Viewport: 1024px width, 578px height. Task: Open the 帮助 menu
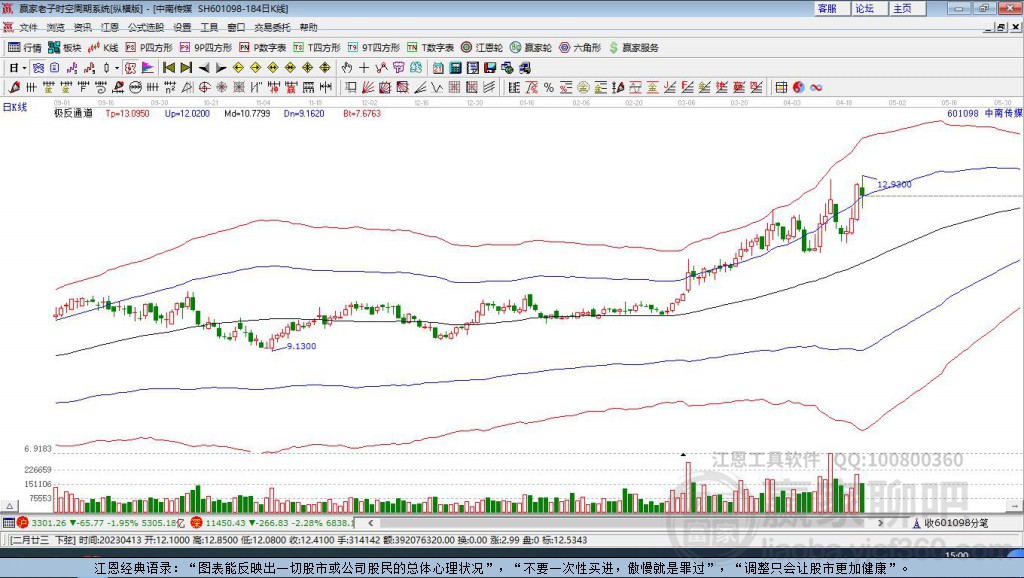(x=308, y=27)
